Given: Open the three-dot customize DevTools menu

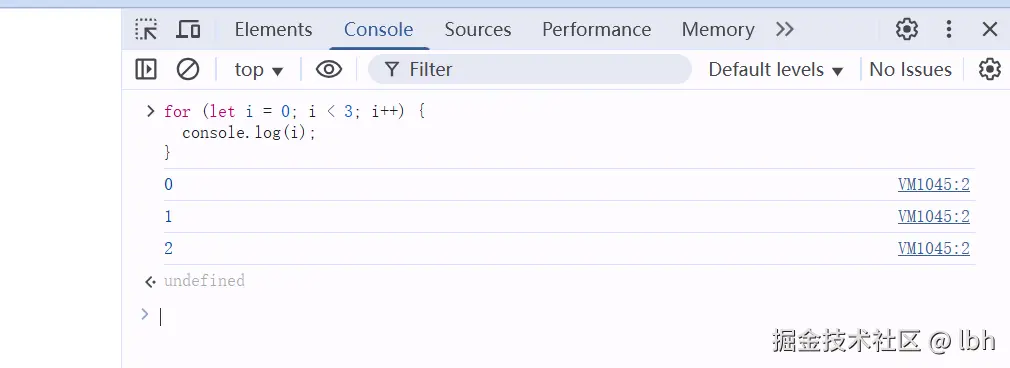Looking at the screenshot, I should [949, 29].
